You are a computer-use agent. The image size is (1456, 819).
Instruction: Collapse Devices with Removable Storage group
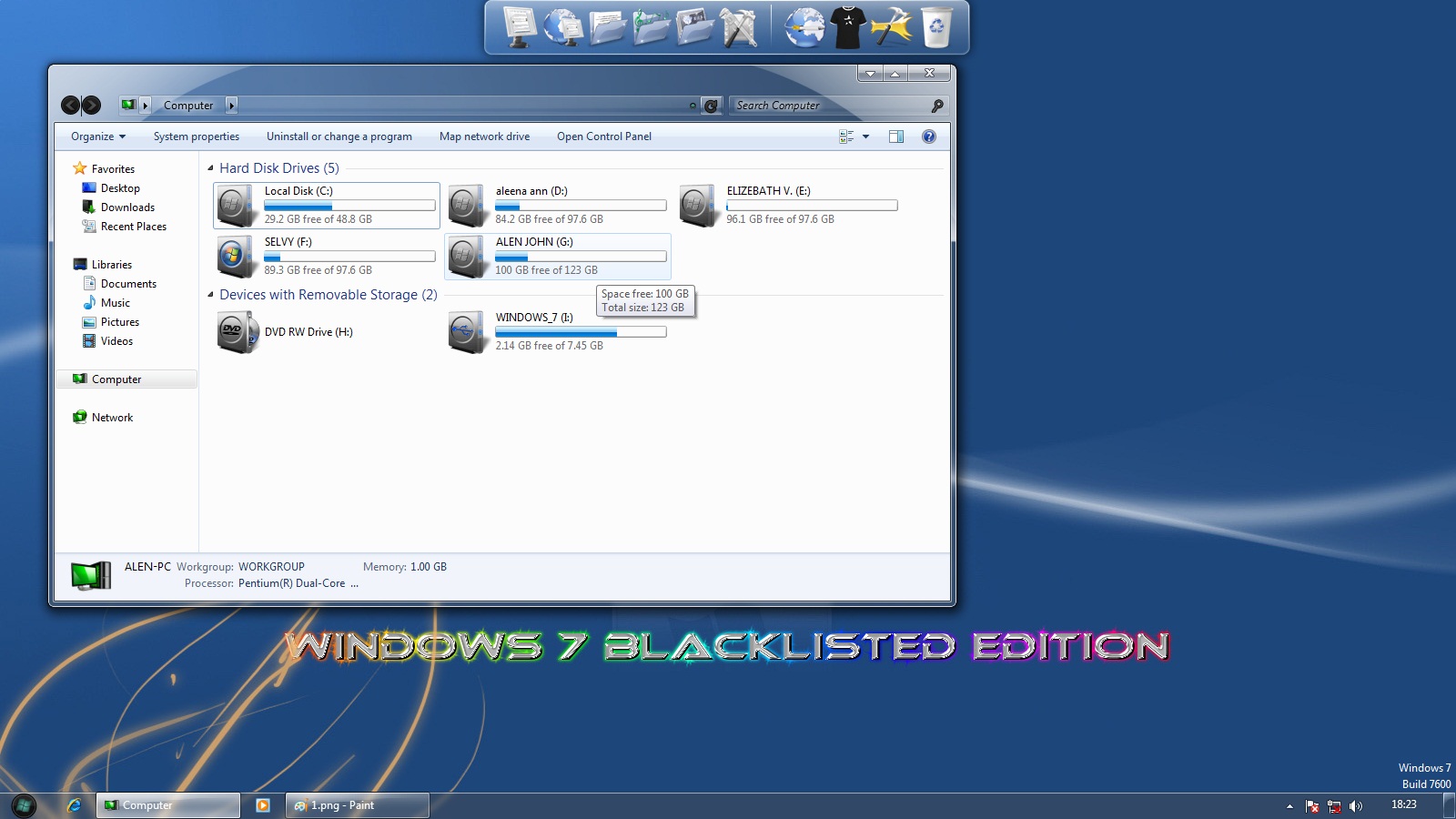tap(211, 295)
